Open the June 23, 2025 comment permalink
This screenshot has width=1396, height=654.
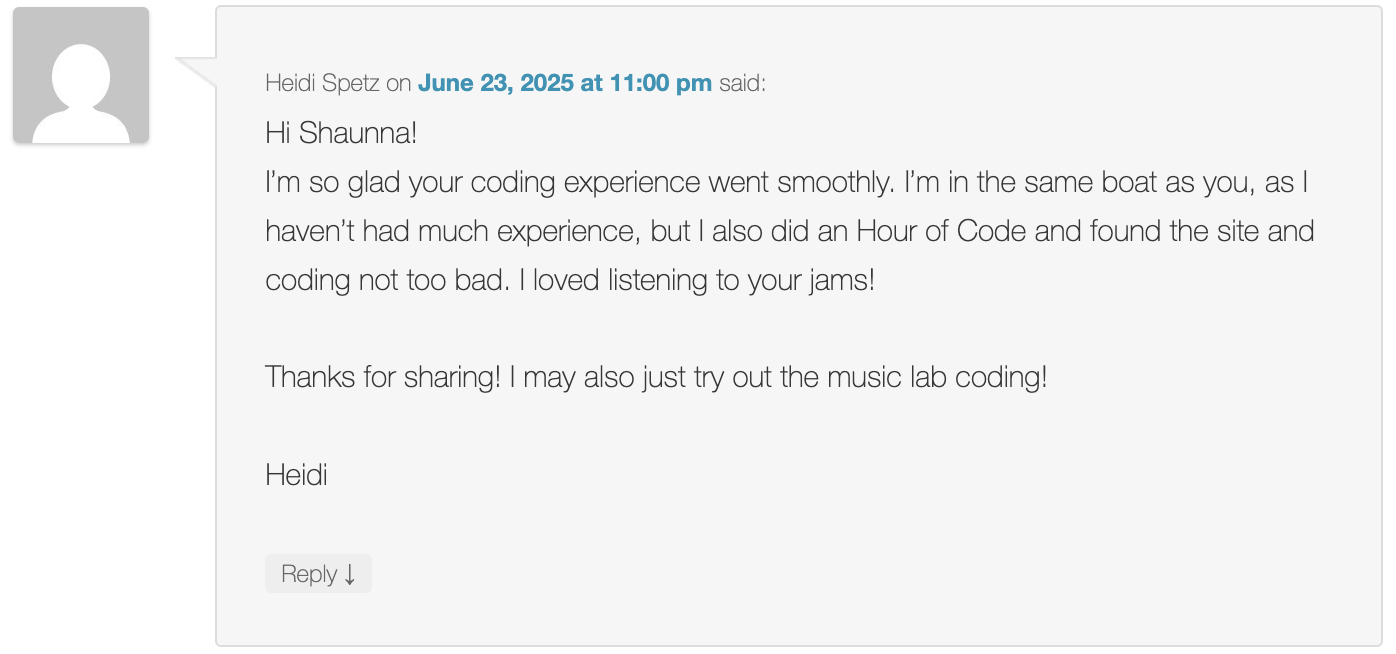pos(565,83)
